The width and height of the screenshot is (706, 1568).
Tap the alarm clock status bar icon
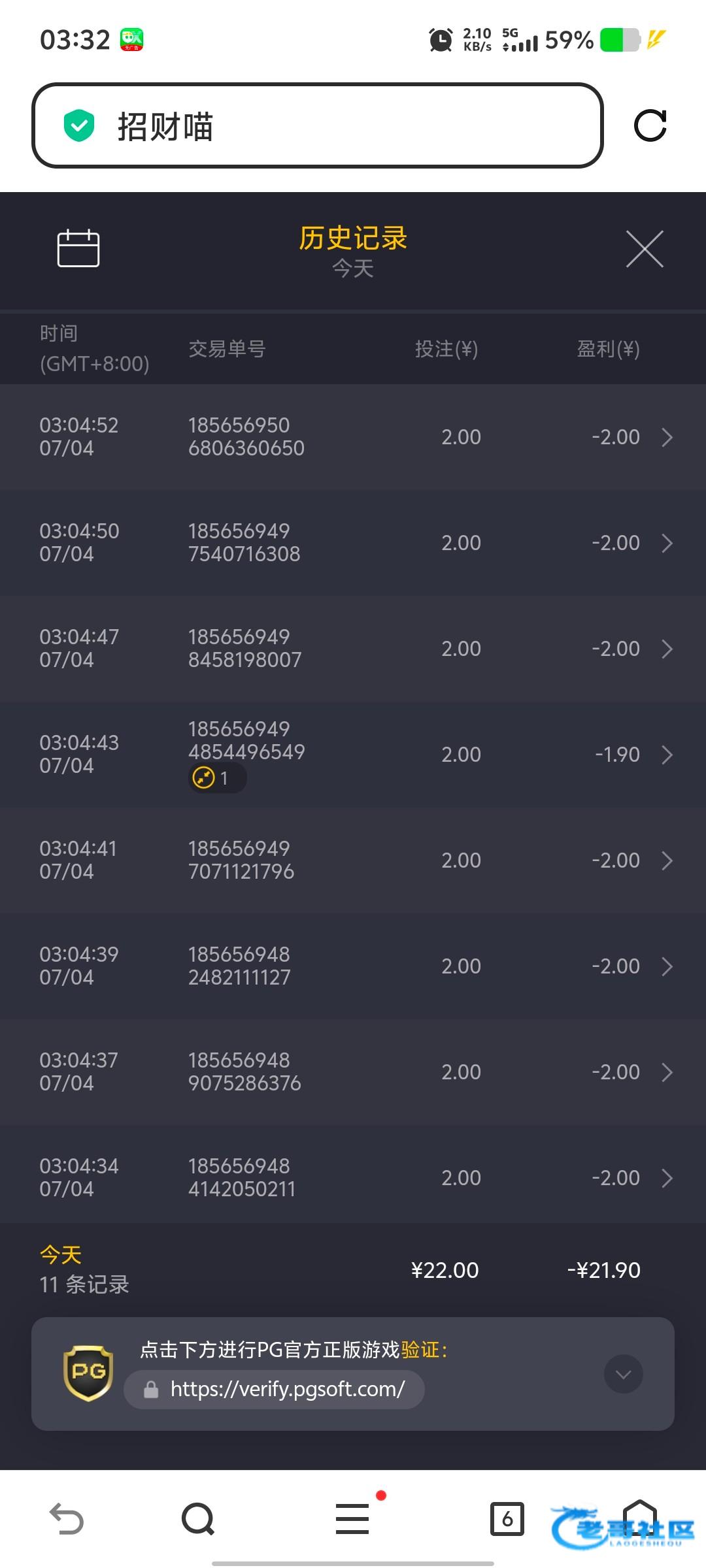click(441, 40)
